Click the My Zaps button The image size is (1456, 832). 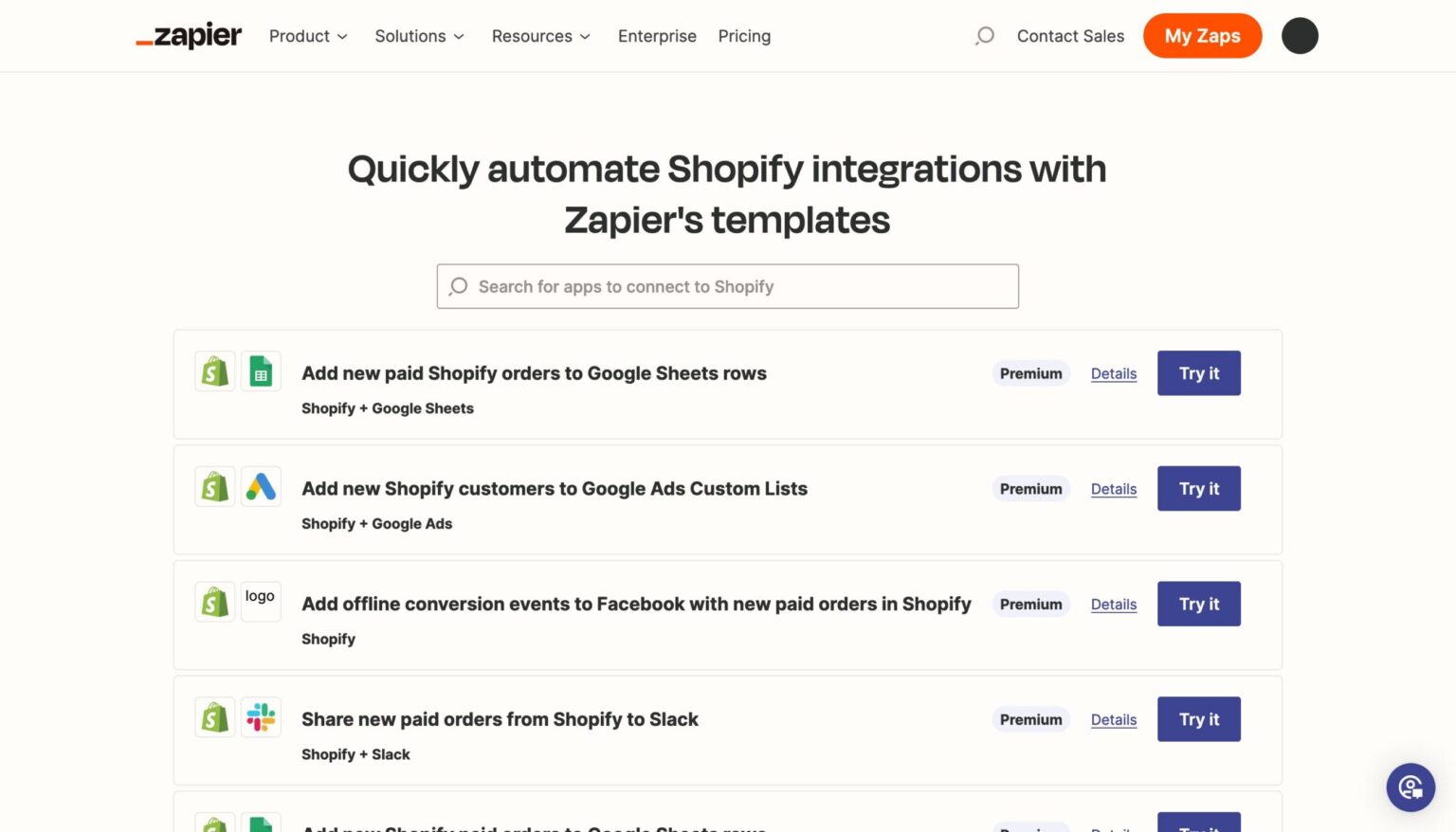pos(1202,36)
